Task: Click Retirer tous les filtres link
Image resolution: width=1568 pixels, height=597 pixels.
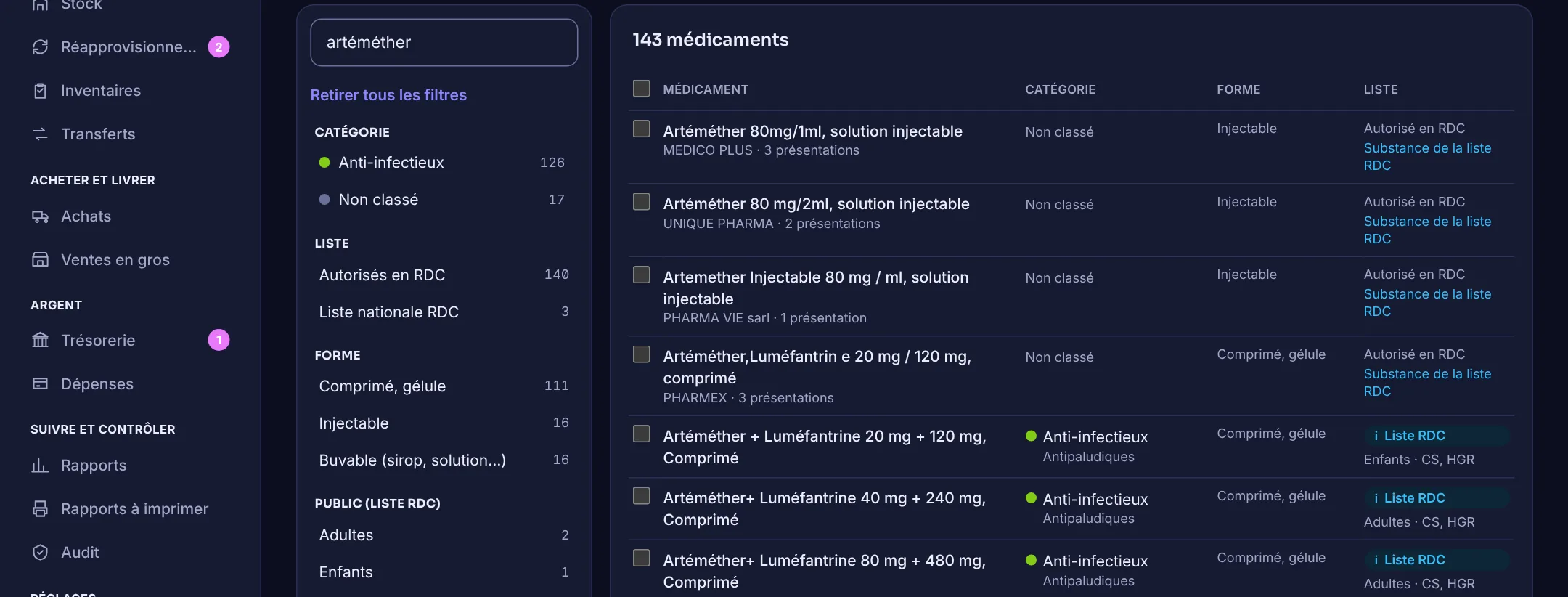Action: 388,95
